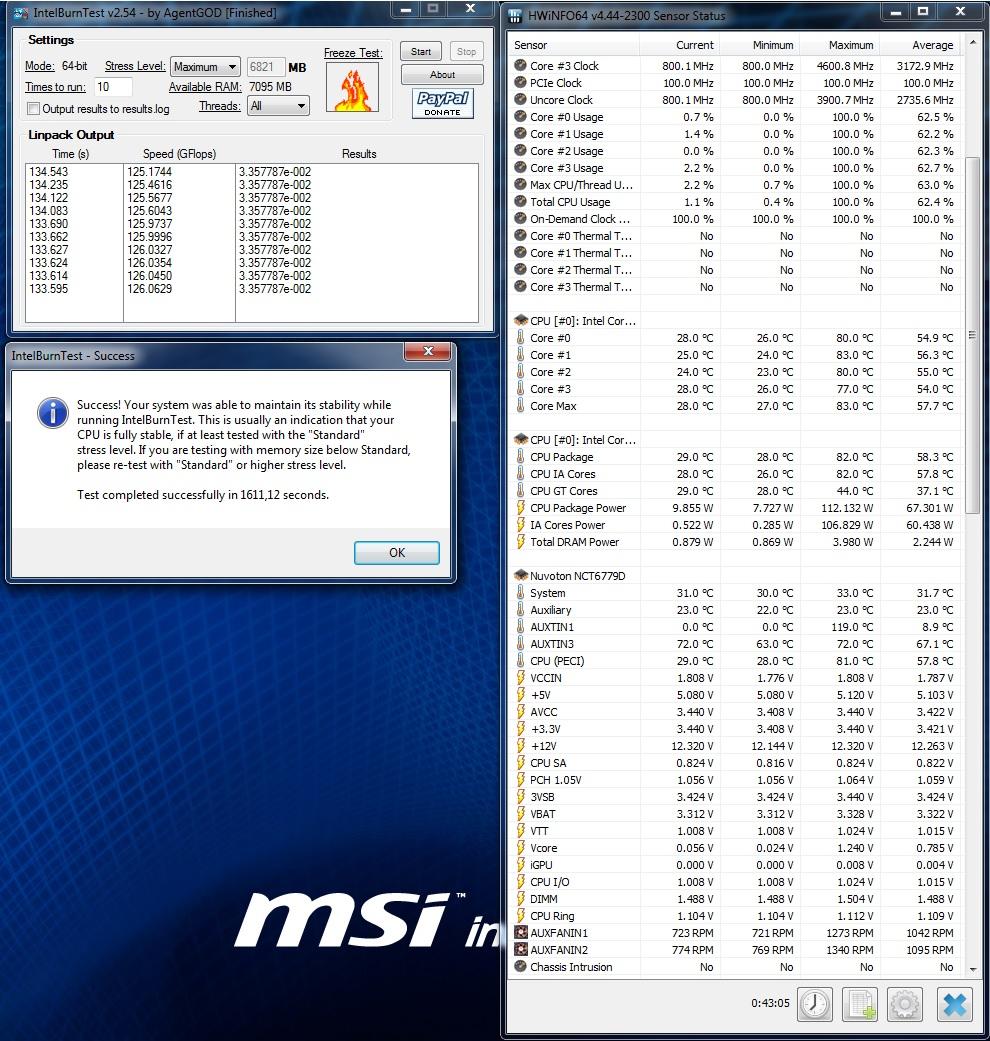
Task: Click the Core #3 Clock sensor icon
Action: point(520,66)
